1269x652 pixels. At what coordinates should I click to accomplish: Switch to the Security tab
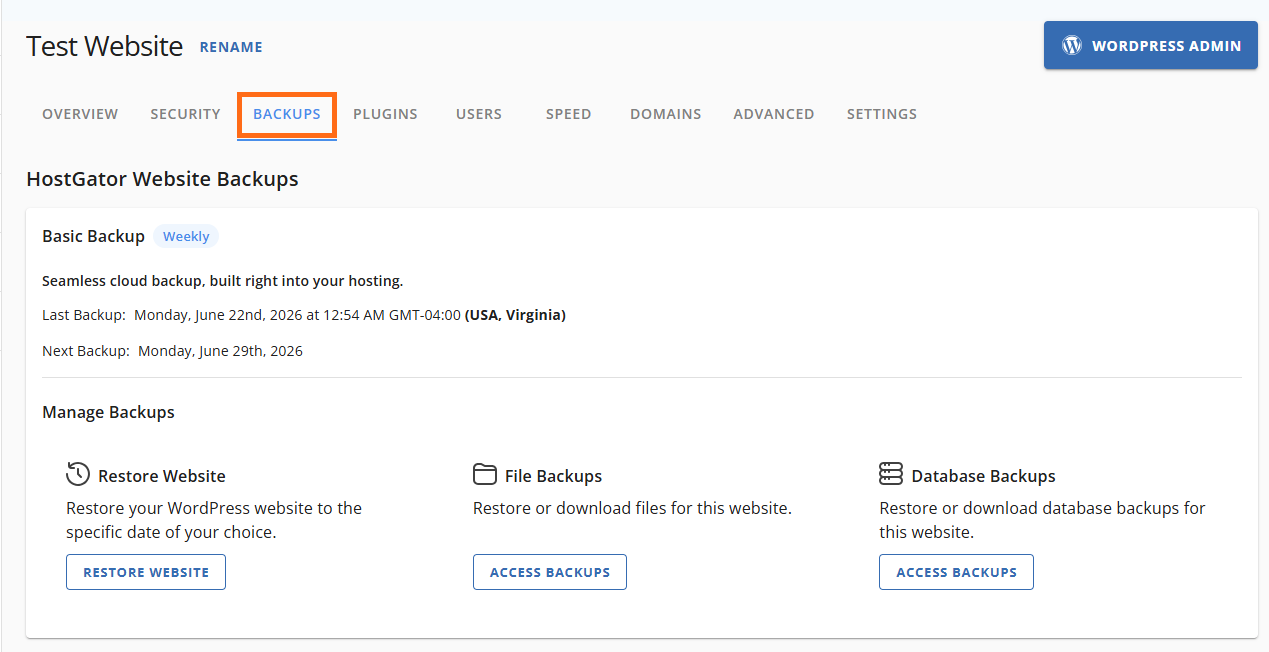click(x=185, y=114)
